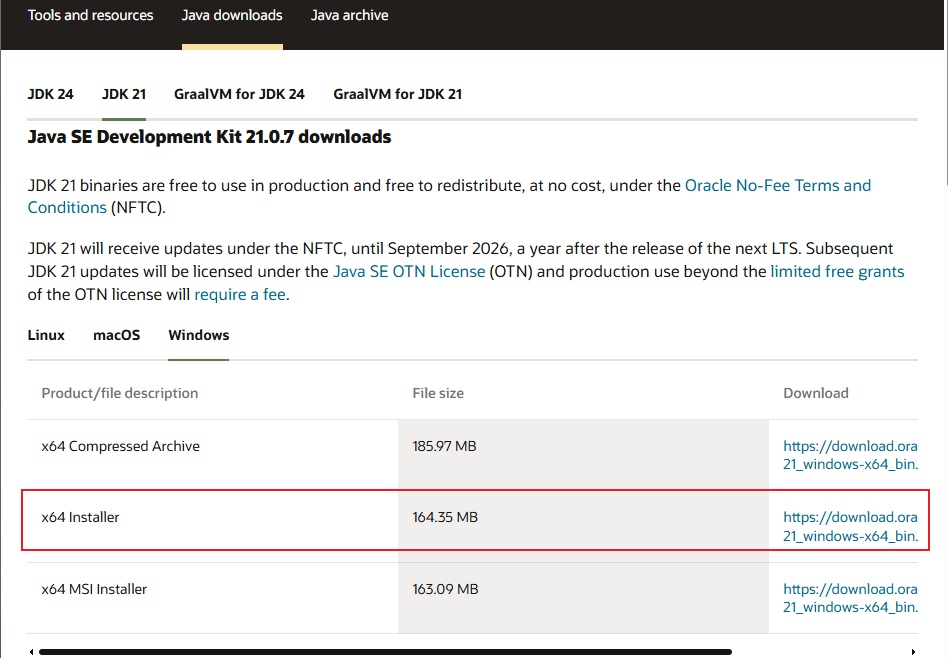Click the File size column header
948x658 pixels.
coord(438,393)
